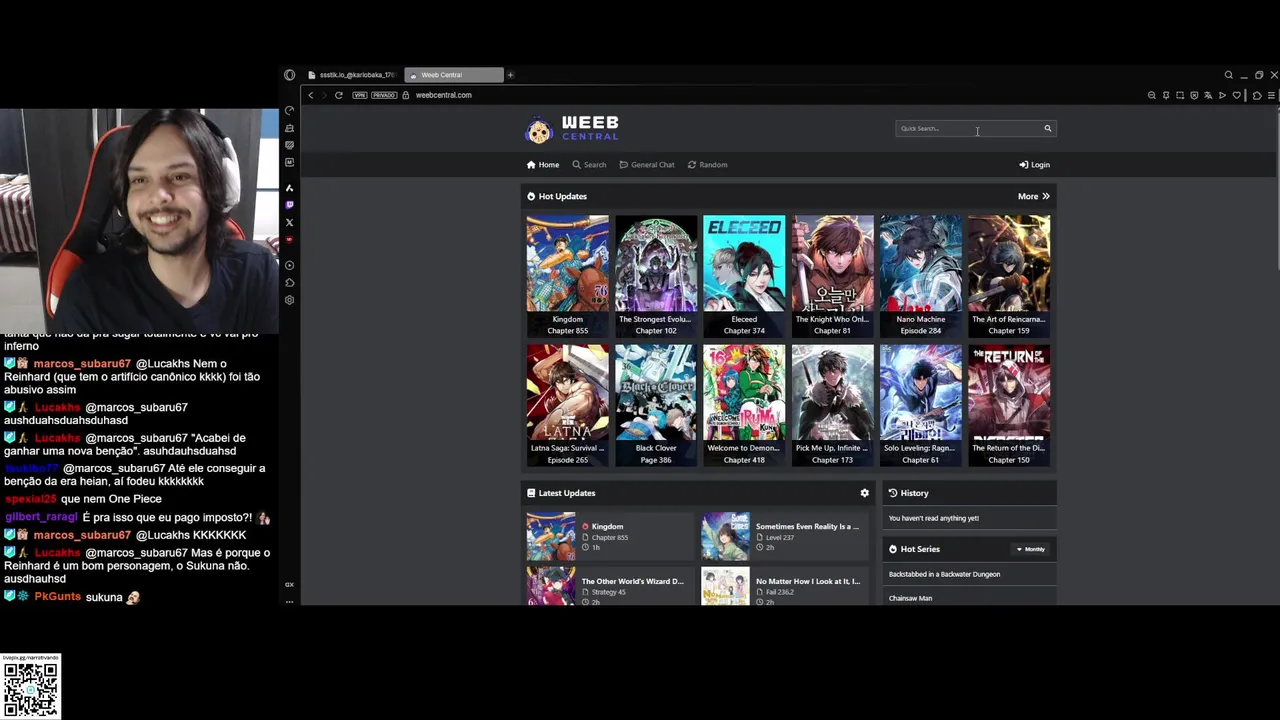Reload the page with the refresh icon
Screen dimensions: 1280x720
[x=338, y=95]
